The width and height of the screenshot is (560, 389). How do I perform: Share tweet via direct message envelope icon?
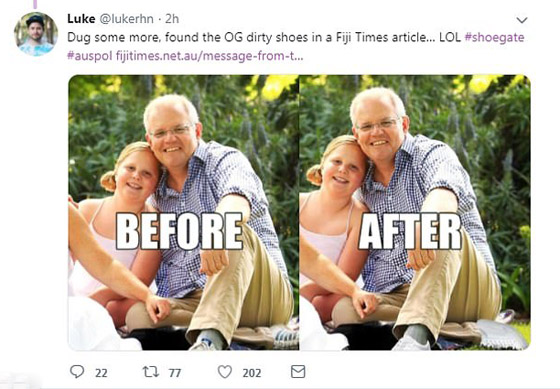tap(298, 371)
